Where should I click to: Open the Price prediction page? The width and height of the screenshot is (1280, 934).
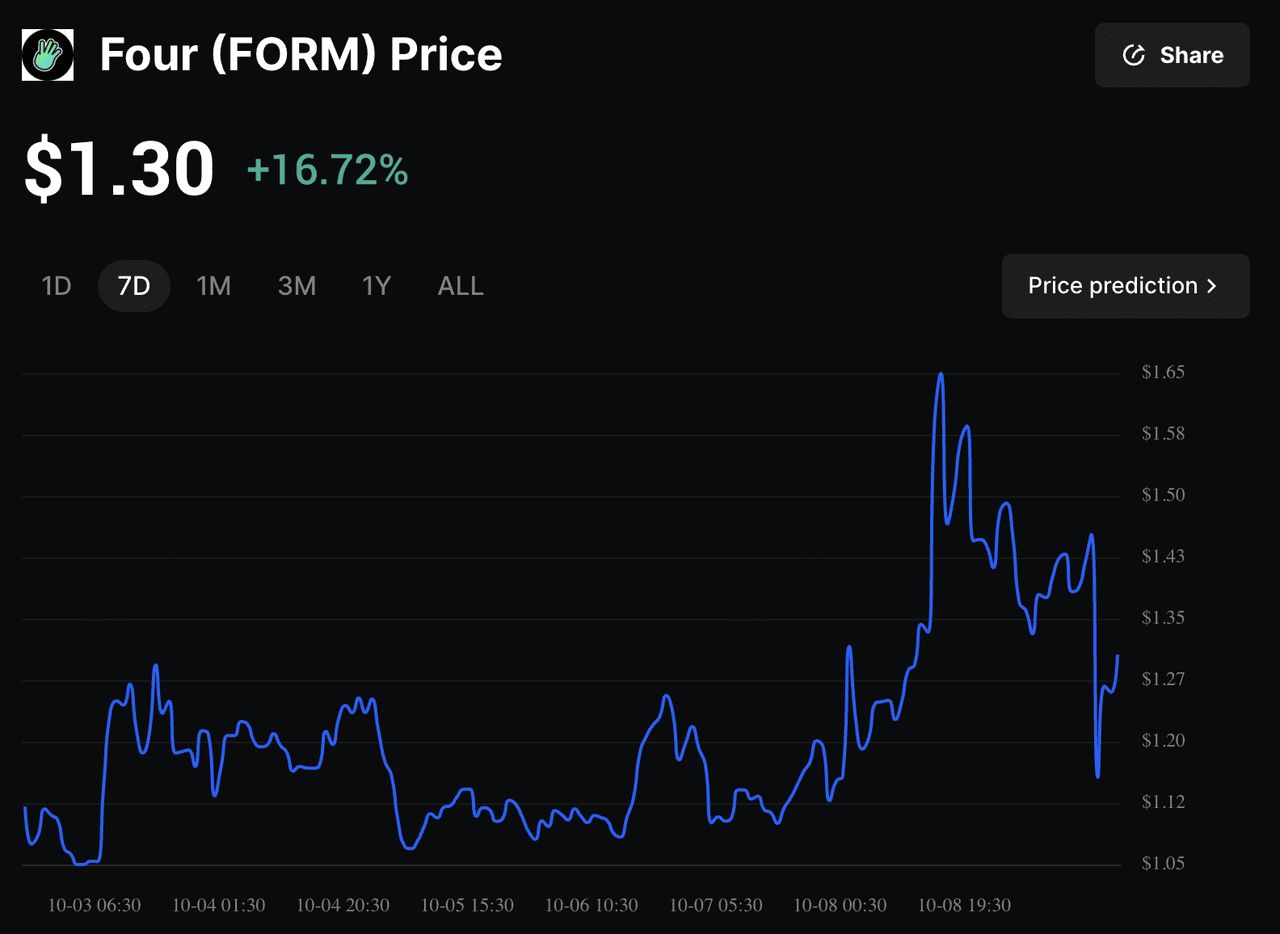pos(1112,286)
